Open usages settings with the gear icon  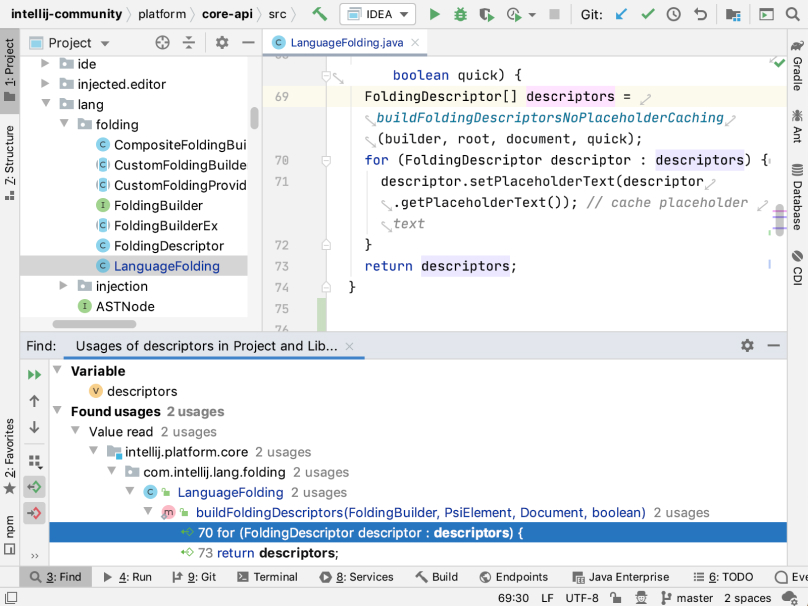tap(746, 344)
